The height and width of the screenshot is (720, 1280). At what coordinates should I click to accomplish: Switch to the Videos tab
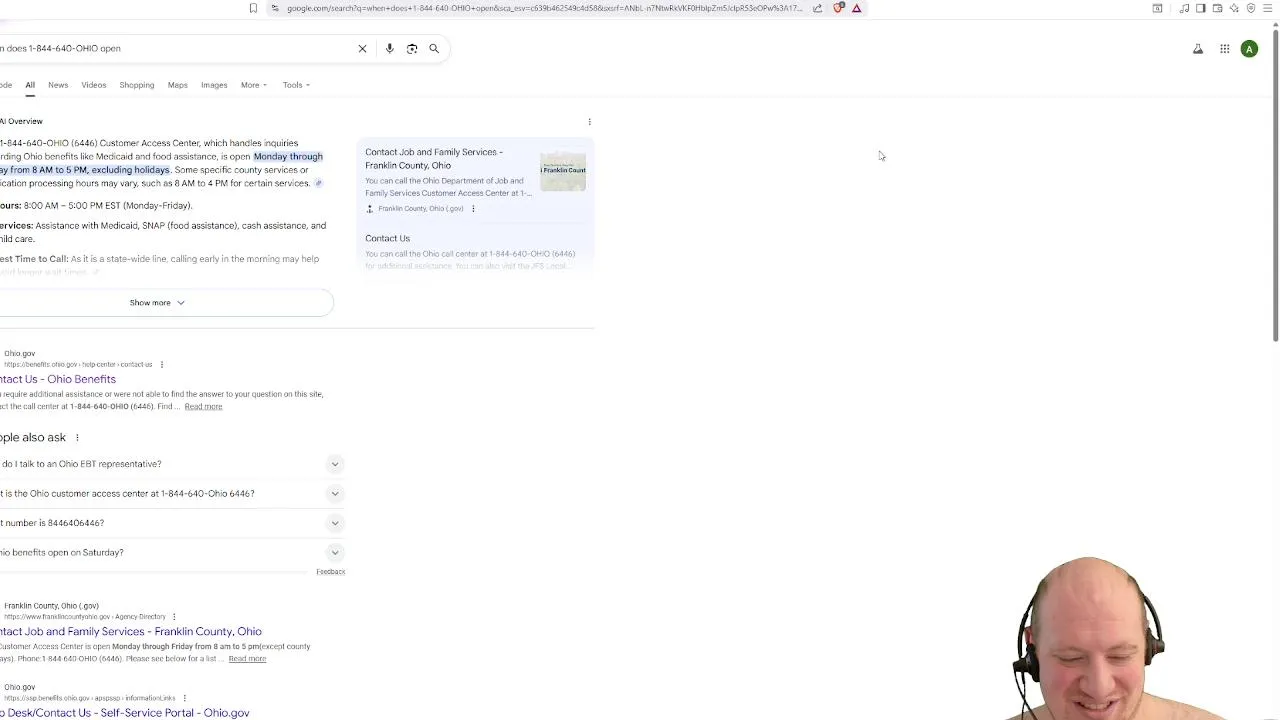[94, 85]
